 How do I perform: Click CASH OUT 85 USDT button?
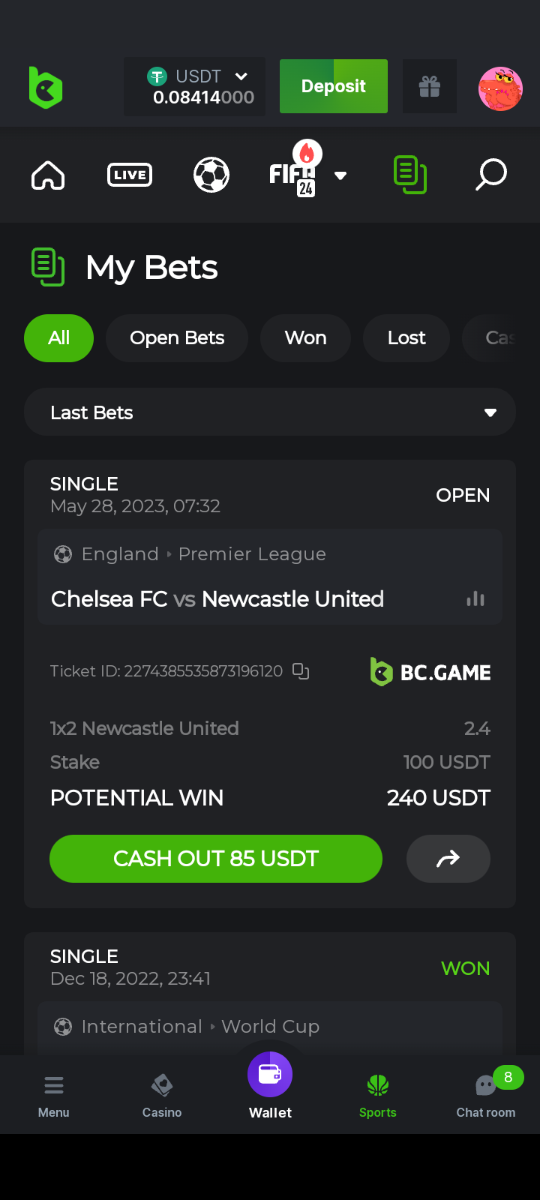tap(216, 858)
